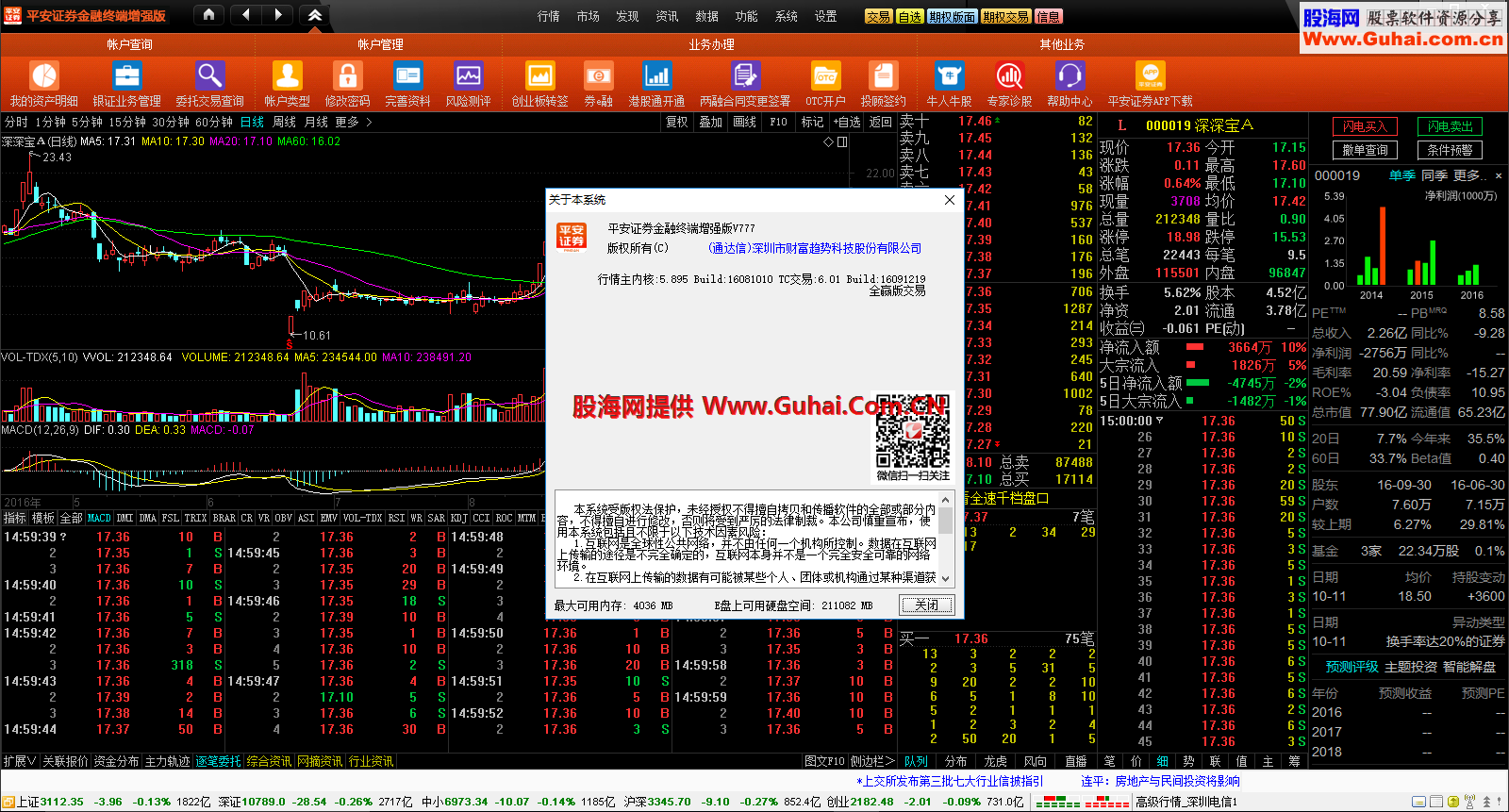The height and width of the screenshot is (812, 1509).
Task: Select the 同季 profit comparison option
Action: coord(1434,175)
